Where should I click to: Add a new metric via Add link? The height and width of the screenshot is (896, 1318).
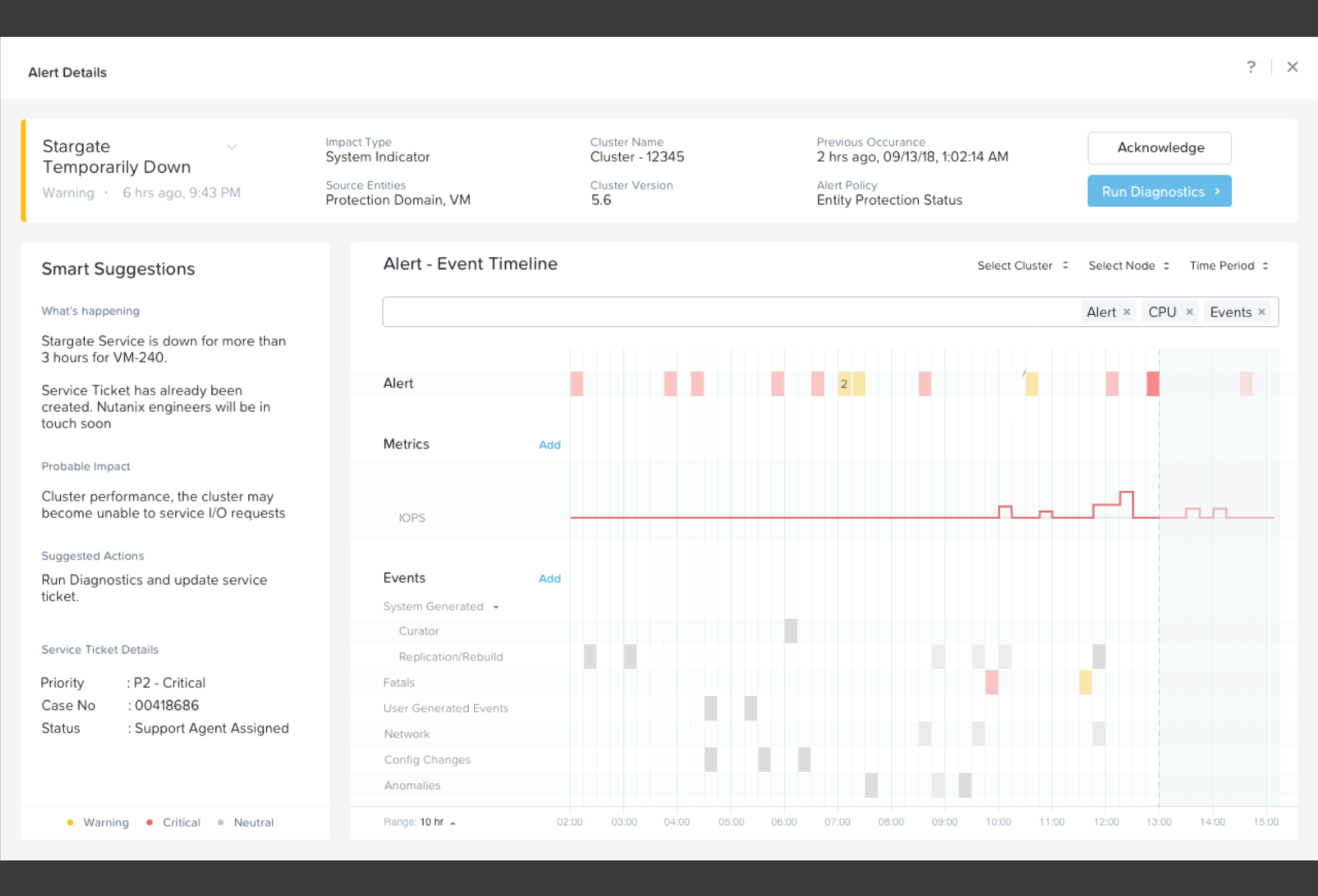(549, 445)
